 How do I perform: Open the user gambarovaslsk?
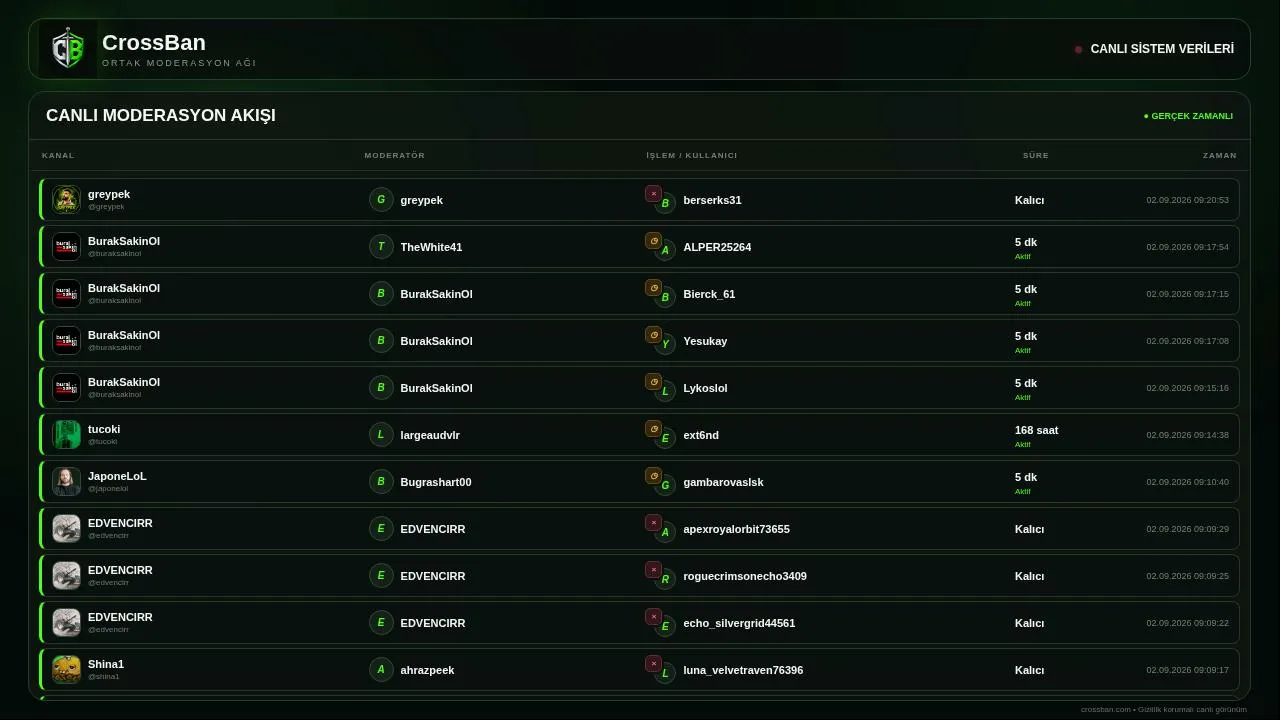[723, 482]
